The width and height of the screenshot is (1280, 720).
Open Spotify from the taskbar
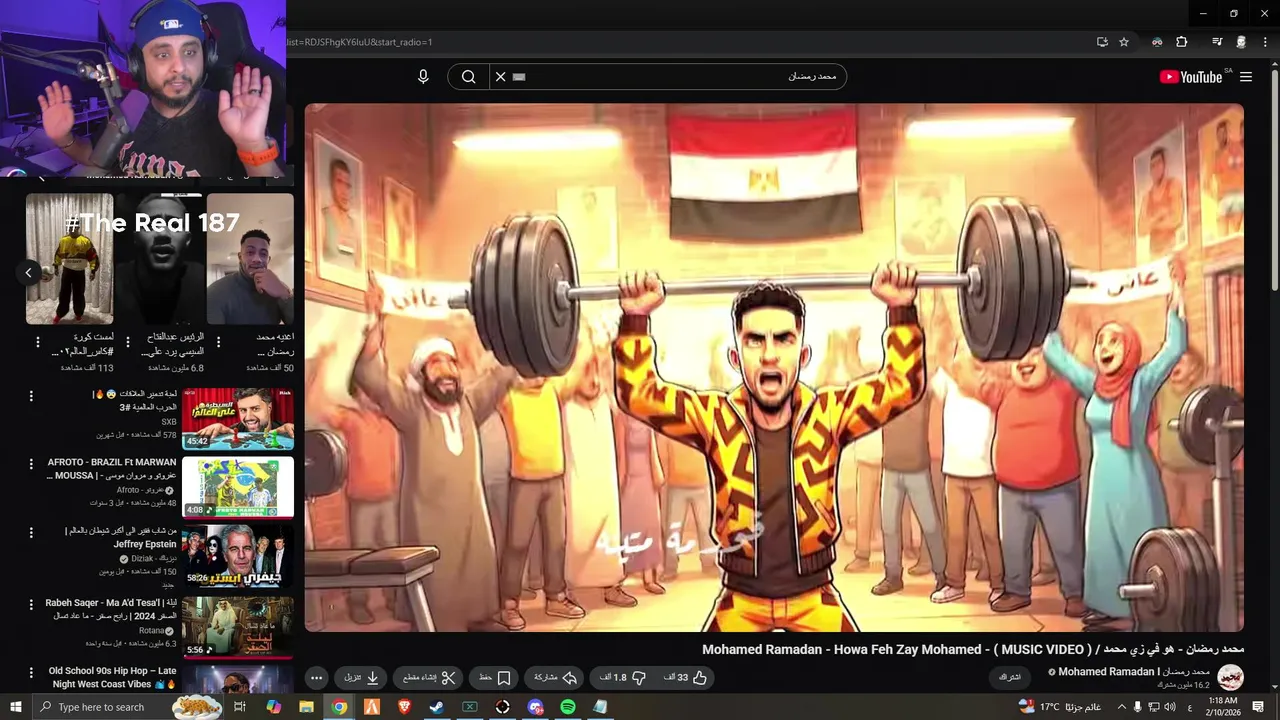pyautogui.click(x=568, y=707)
